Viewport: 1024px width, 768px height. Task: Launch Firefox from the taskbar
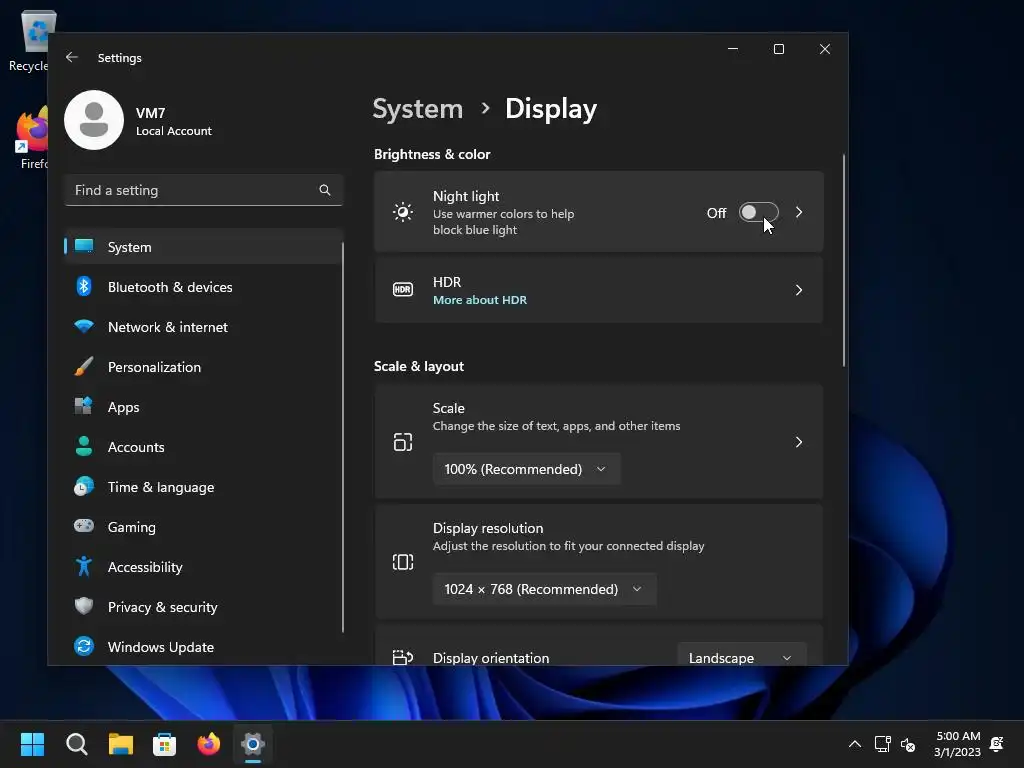coord(209,744)
